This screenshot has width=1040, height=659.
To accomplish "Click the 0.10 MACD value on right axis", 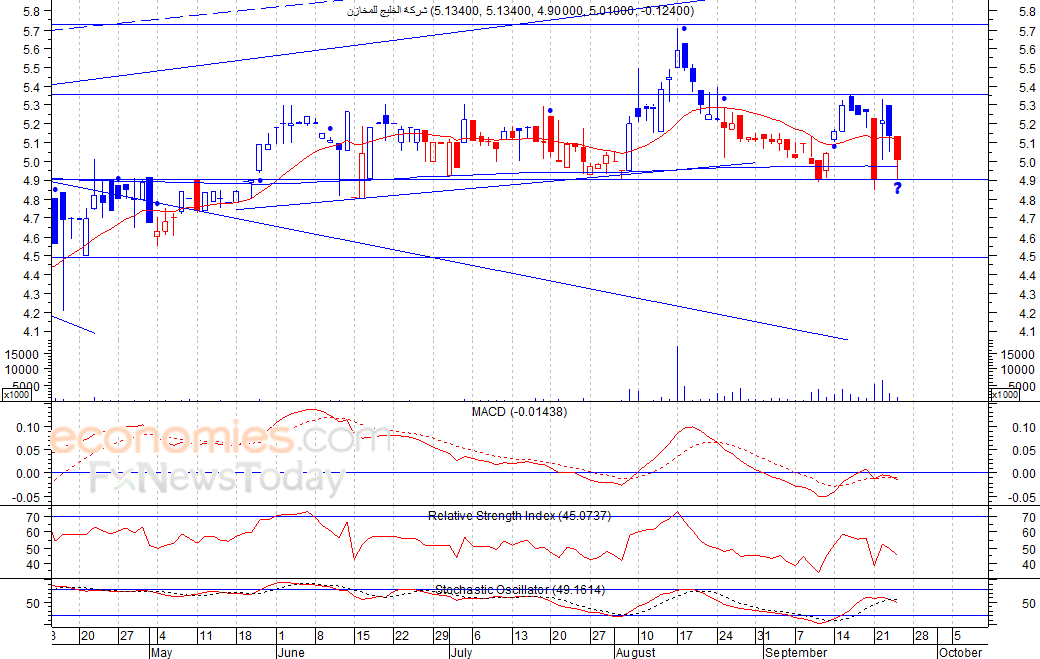I will [1024, 428].
